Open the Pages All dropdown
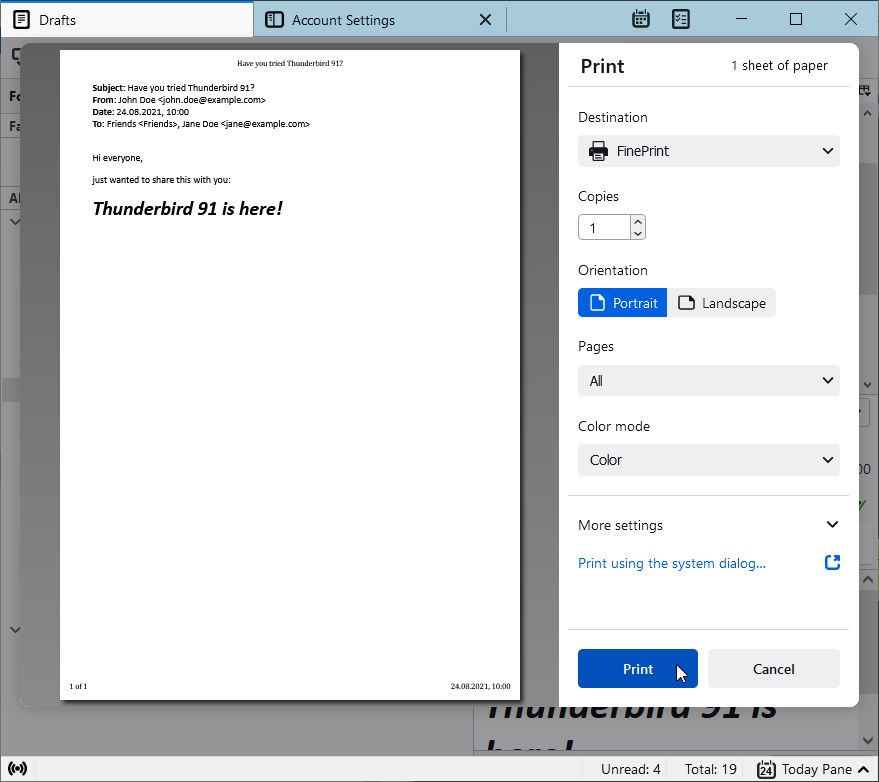879x782 pixels. coord(709,381)
